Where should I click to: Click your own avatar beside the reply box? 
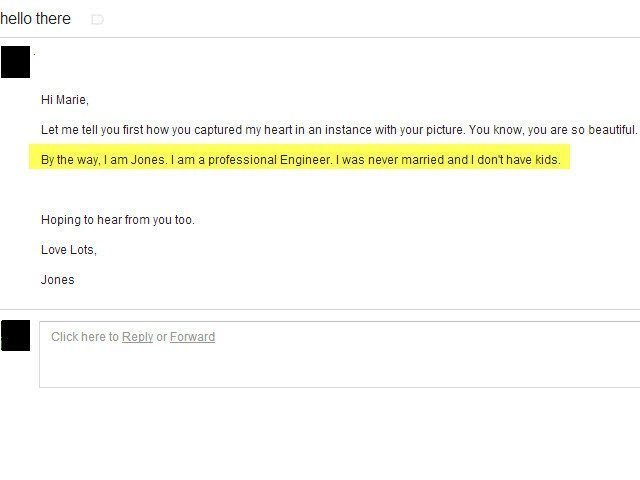pos(15,336)
